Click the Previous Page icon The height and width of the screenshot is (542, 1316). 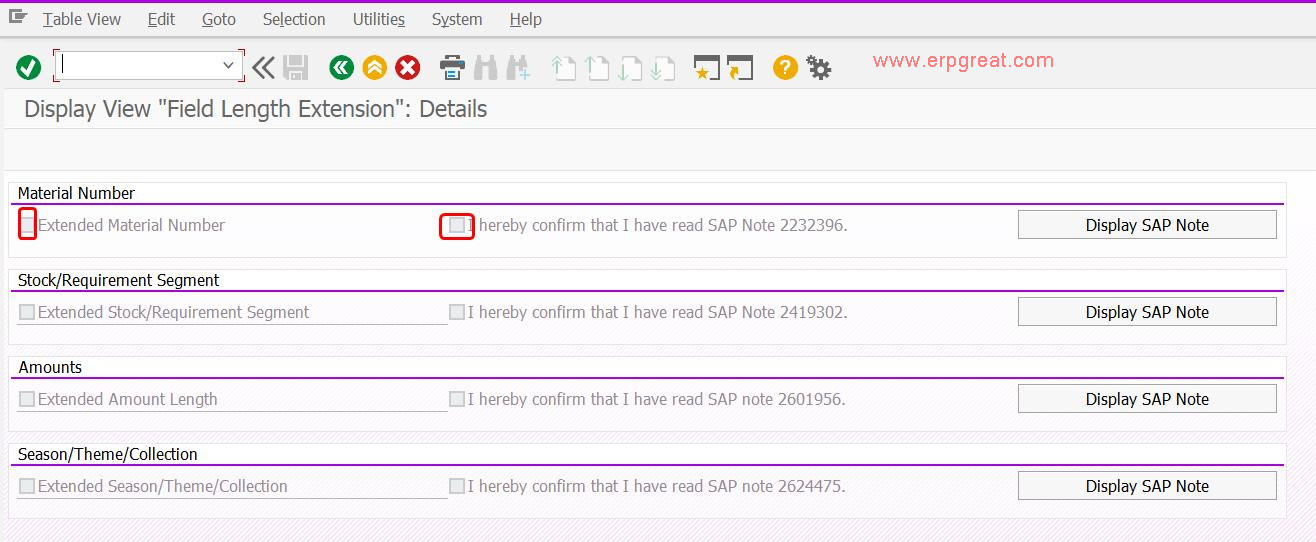click(x=597, y=68)
